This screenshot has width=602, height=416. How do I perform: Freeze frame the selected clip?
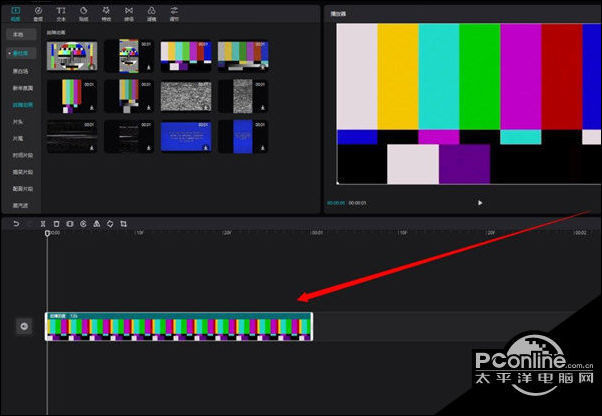70,223
